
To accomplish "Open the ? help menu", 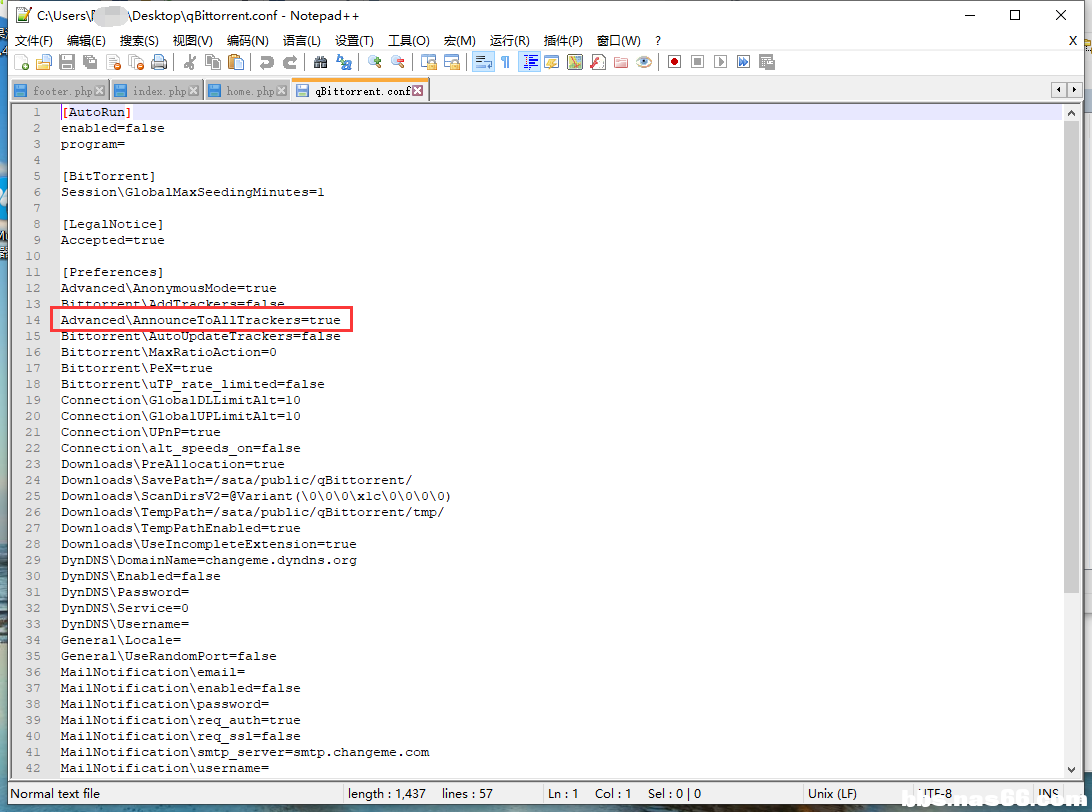I will (658, 40).
